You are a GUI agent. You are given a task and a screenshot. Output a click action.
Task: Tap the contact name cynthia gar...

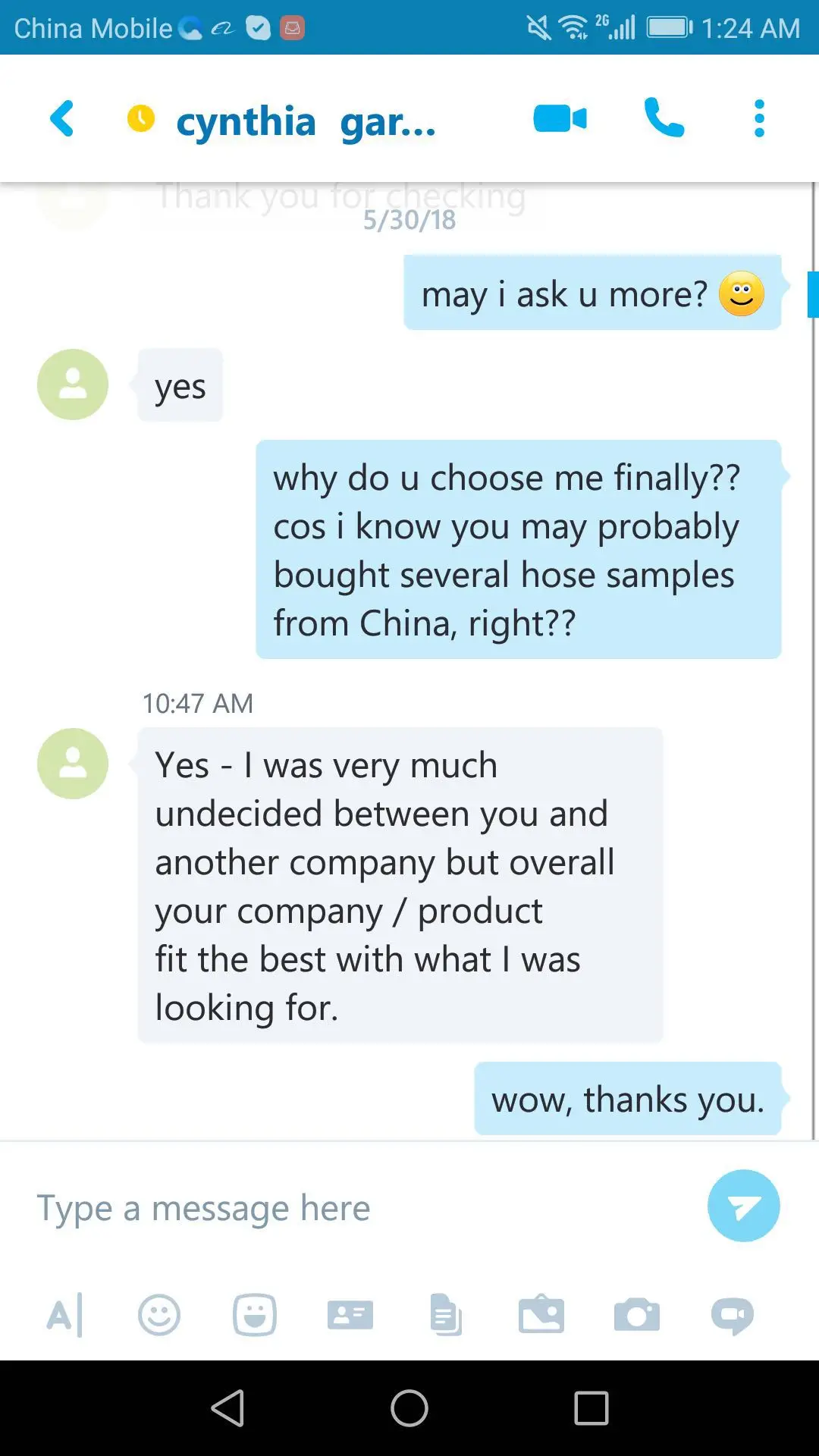pos(306,121)
